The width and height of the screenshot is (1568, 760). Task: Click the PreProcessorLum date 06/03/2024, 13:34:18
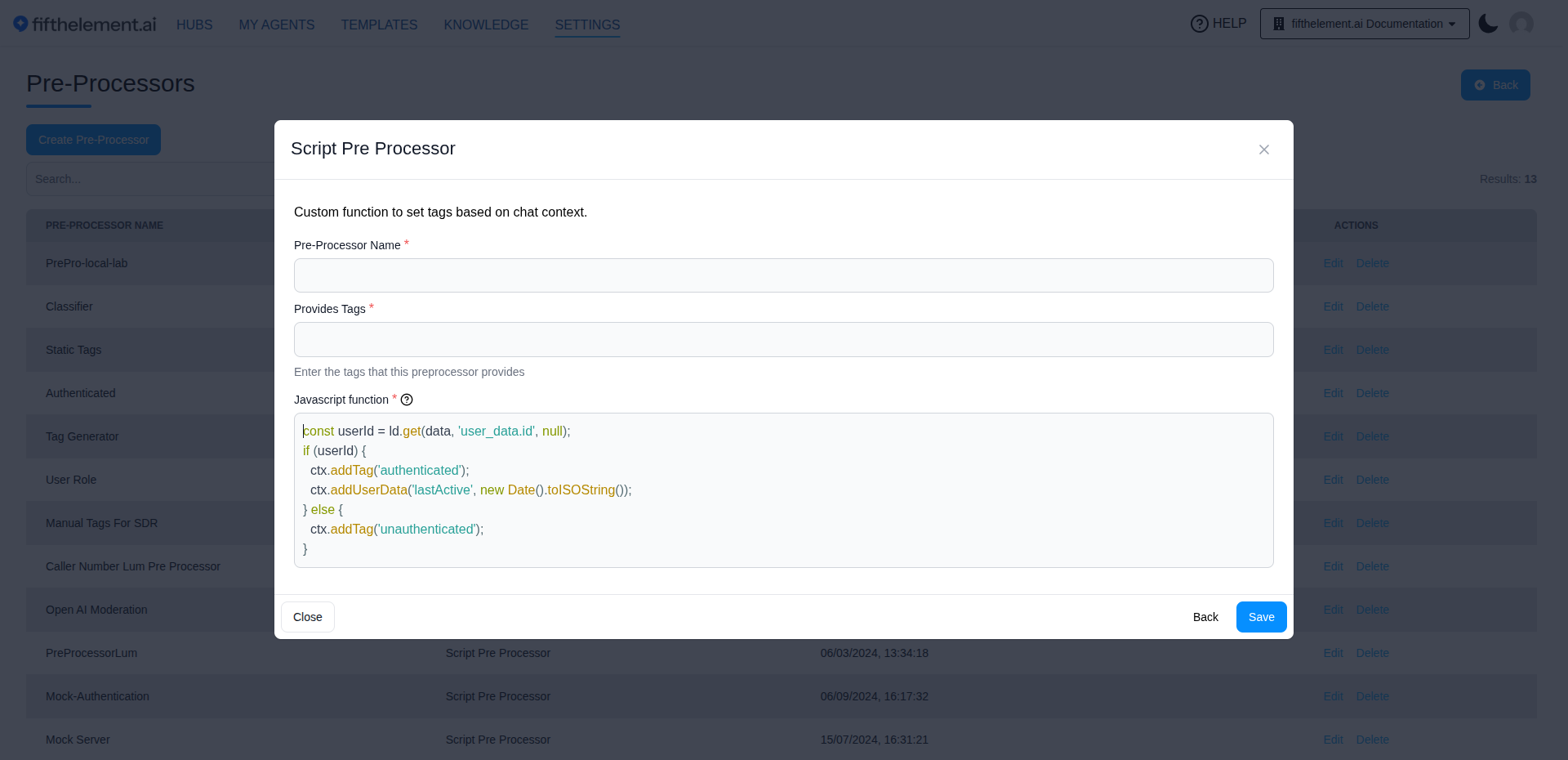pos(875,653)
